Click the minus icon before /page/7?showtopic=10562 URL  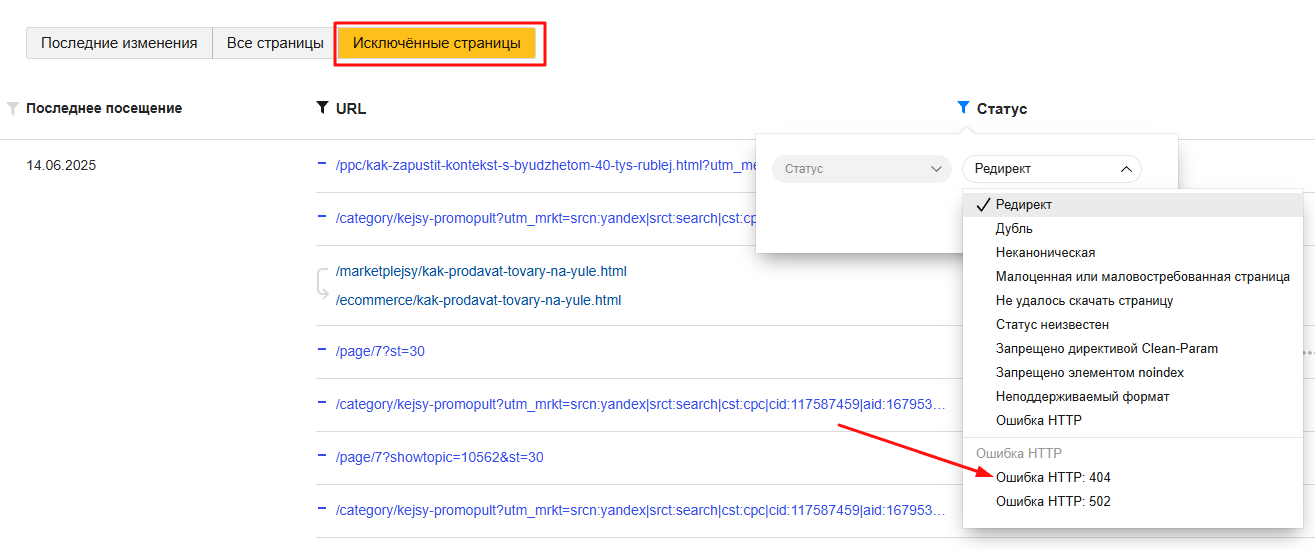[x=322, y=457]
